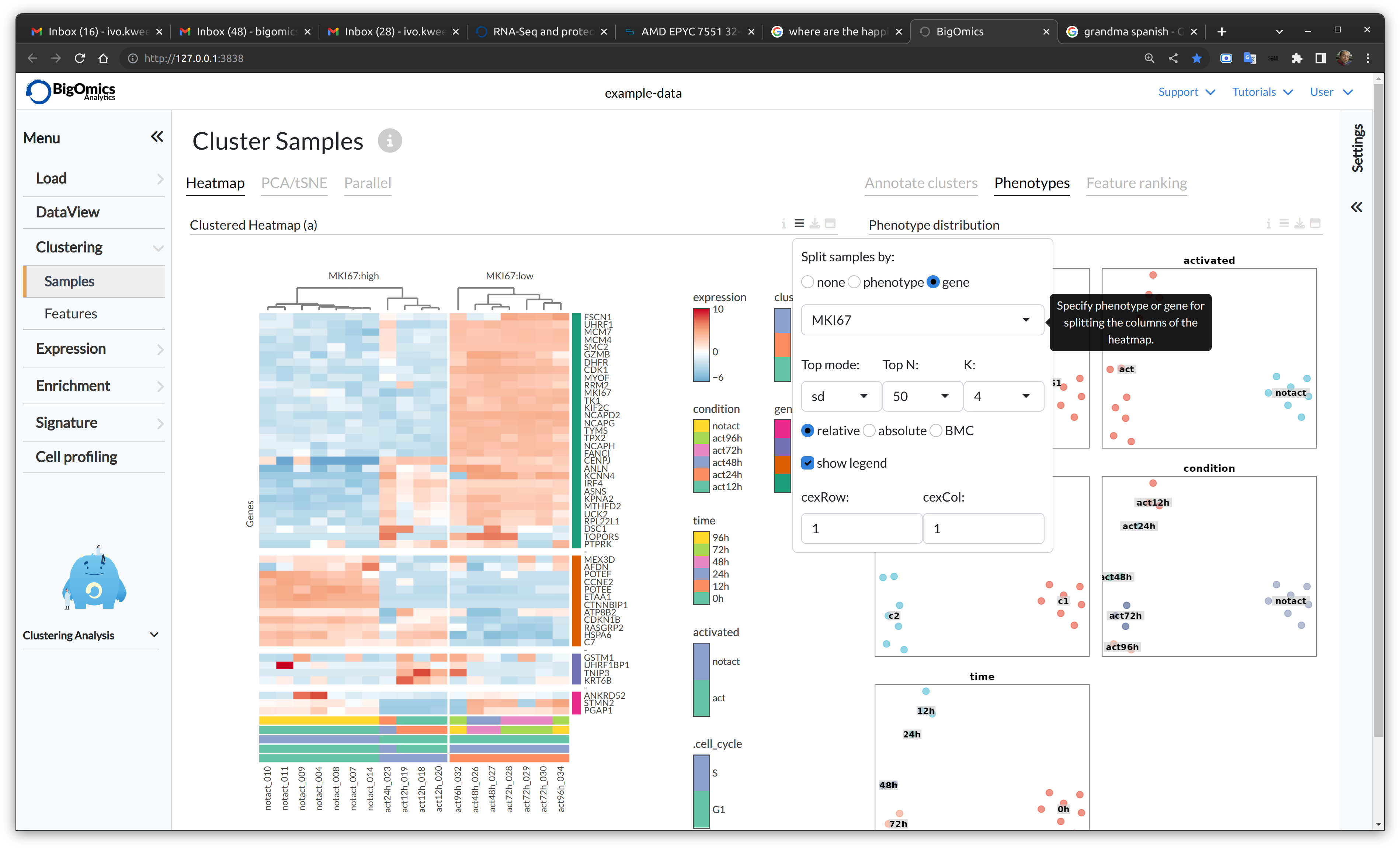Switch to the Parallel tab
Image resolution: width=1400 pixels, height=848 pixels.
368,183
